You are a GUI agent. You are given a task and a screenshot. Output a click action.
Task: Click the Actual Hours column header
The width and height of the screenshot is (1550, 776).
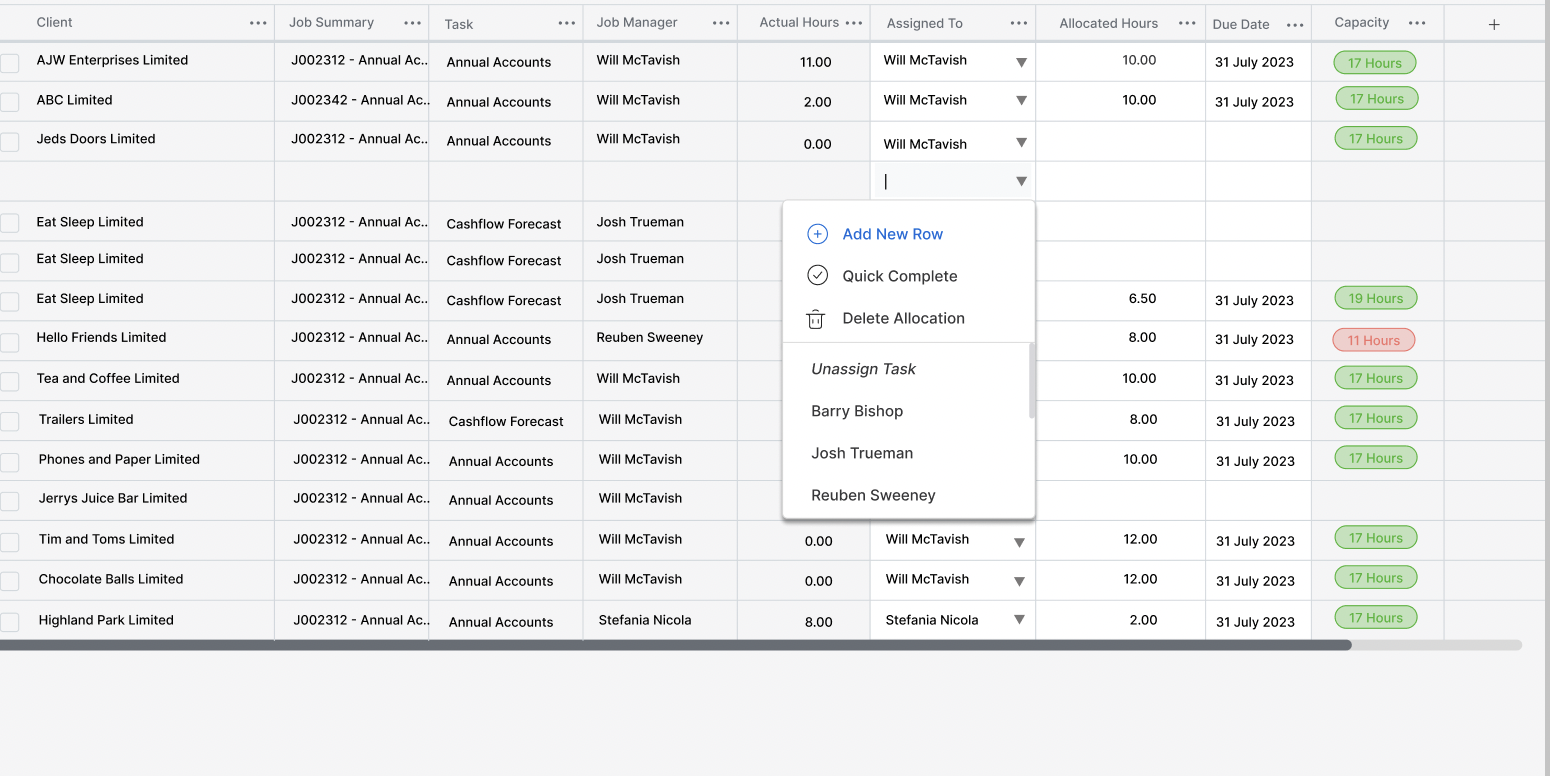pos(799,22)
